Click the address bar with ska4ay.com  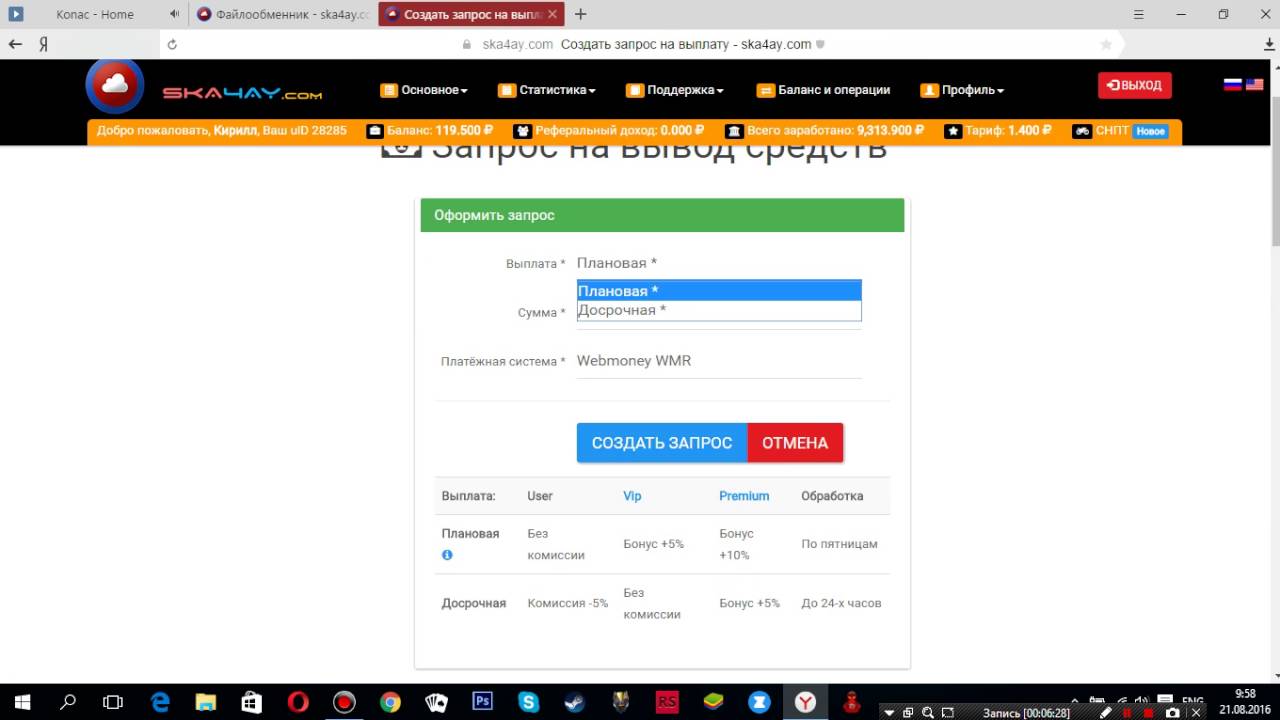[640, 44]
